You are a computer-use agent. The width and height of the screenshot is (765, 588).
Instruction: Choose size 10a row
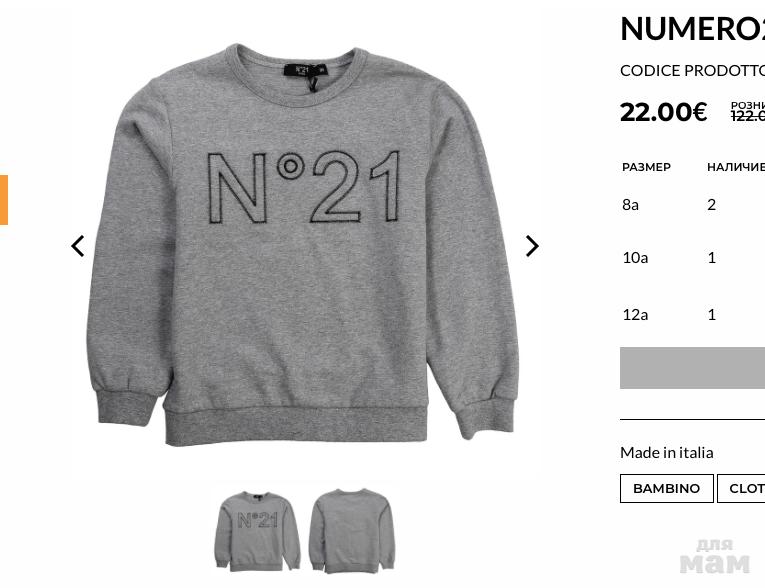coord(693,257)
